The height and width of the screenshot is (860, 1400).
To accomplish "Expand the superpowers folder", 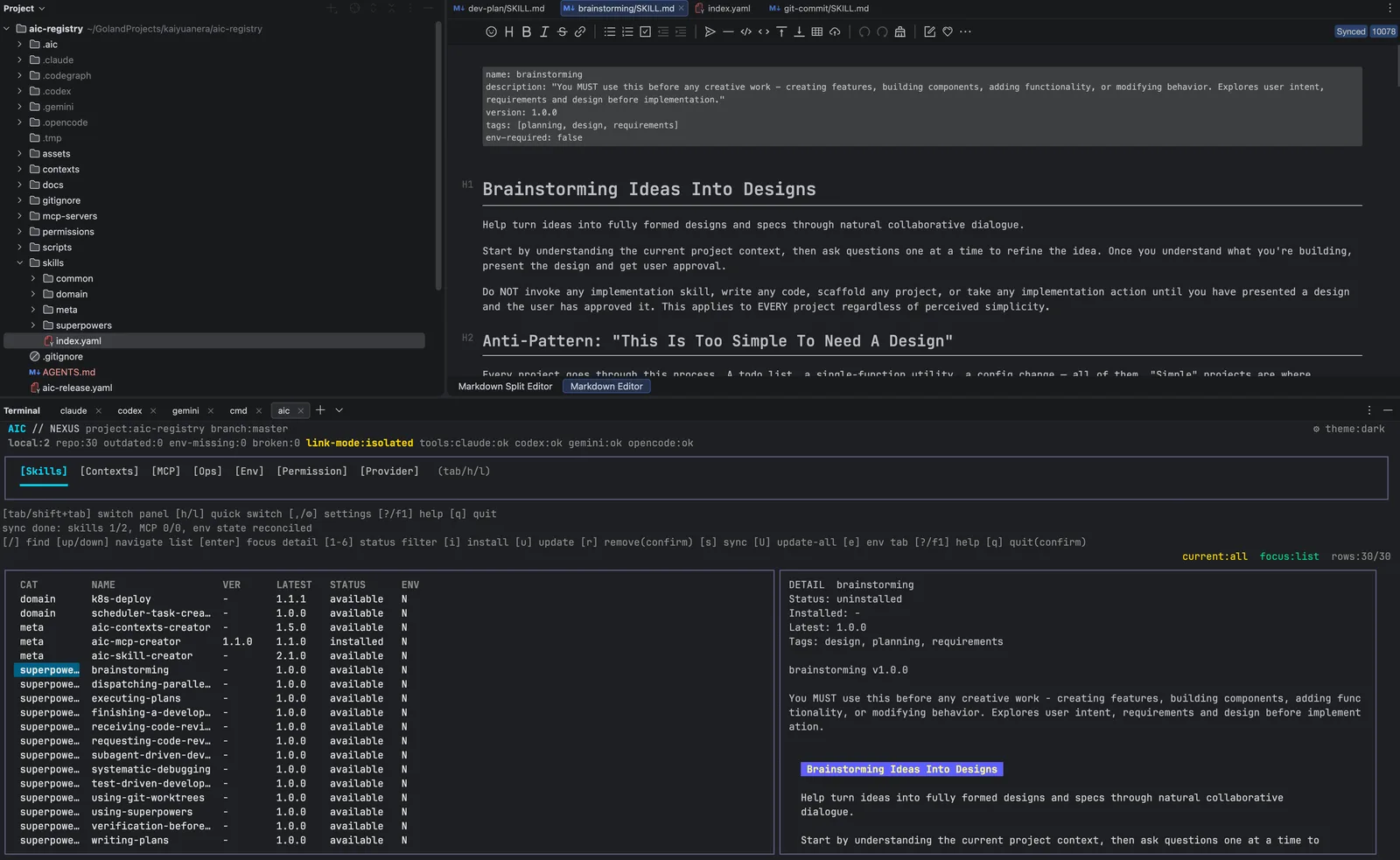I will [33, 325].
